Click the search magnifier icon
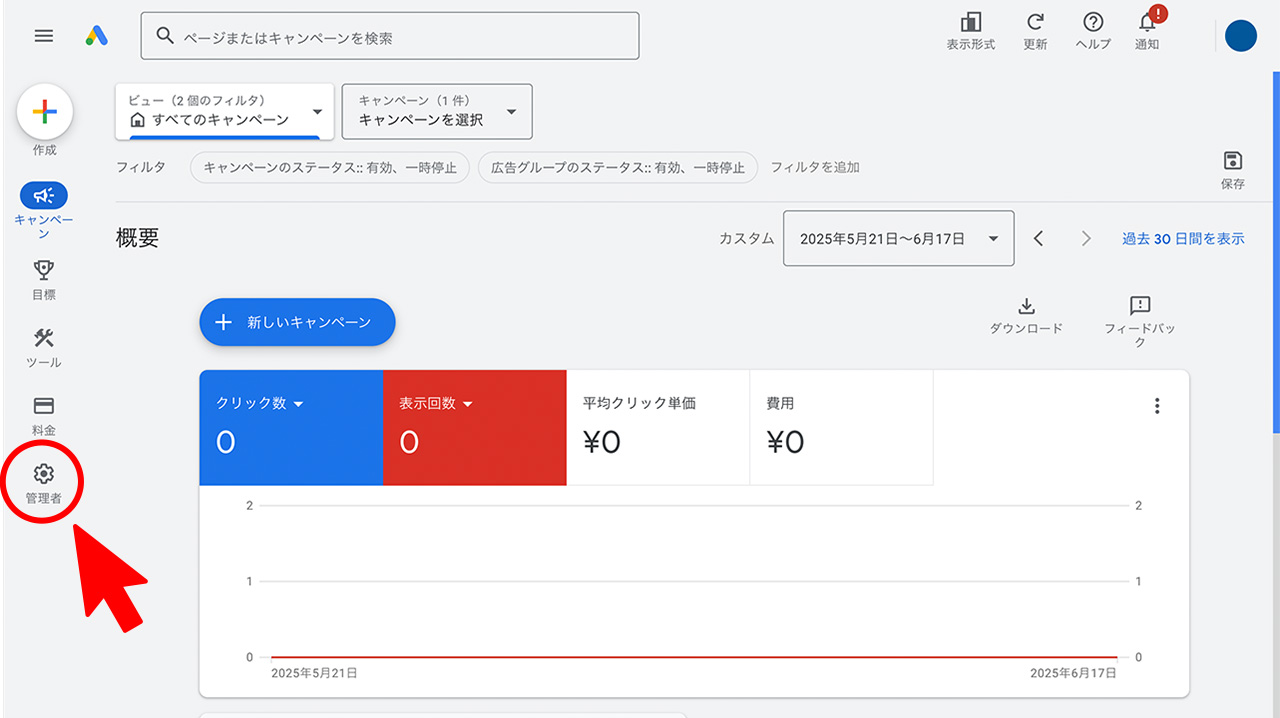1280x718 pixels. (165, 37)
